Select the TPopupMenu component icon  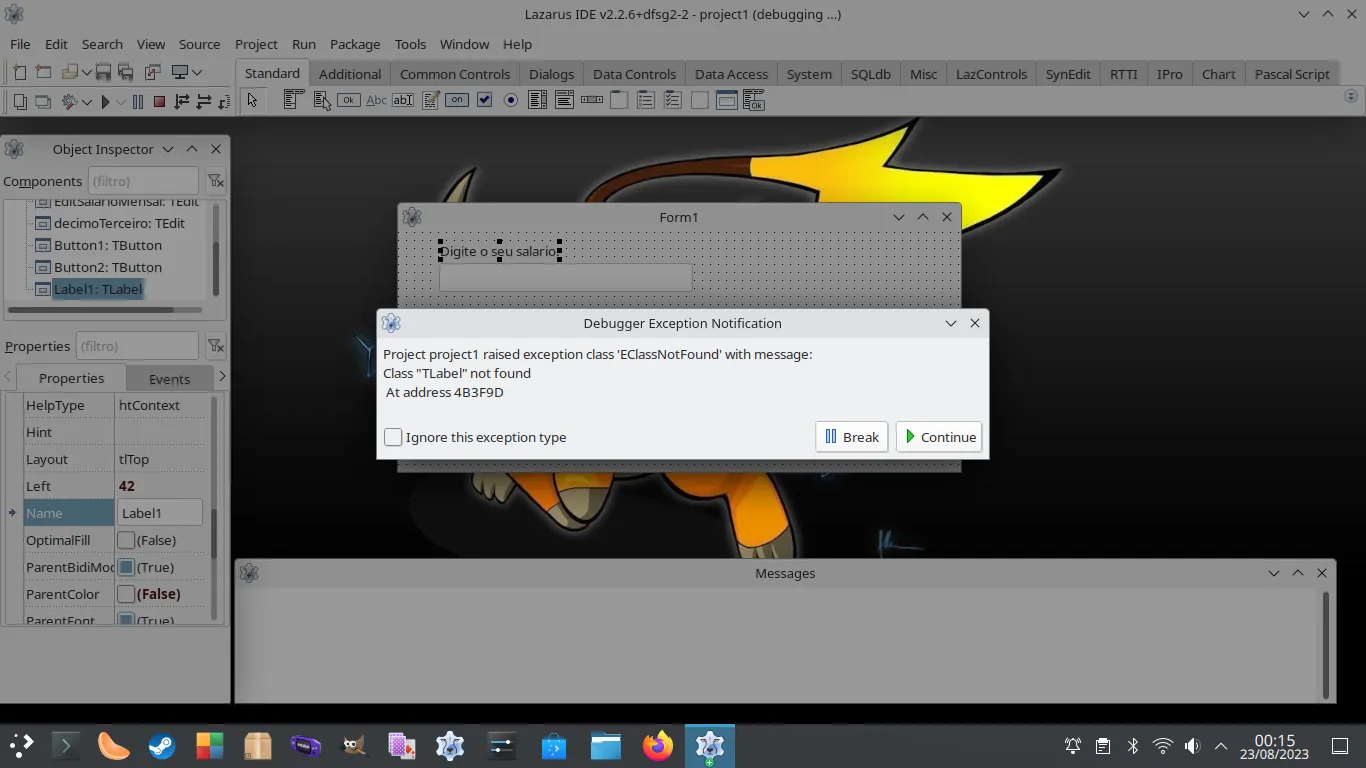[321, 100]
